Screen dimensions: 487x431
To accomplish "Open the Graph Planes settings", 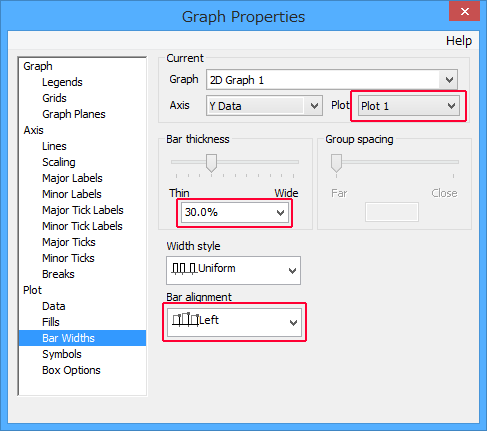I will [74, 114].
